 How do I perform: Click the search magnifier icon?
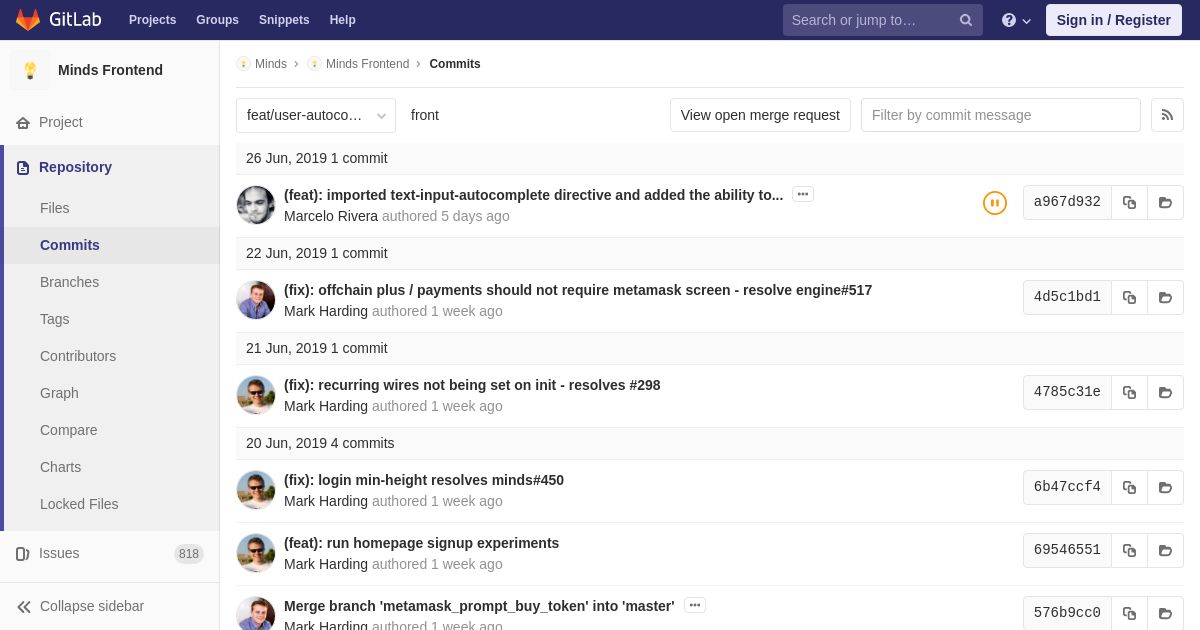[x=966, y=20]
